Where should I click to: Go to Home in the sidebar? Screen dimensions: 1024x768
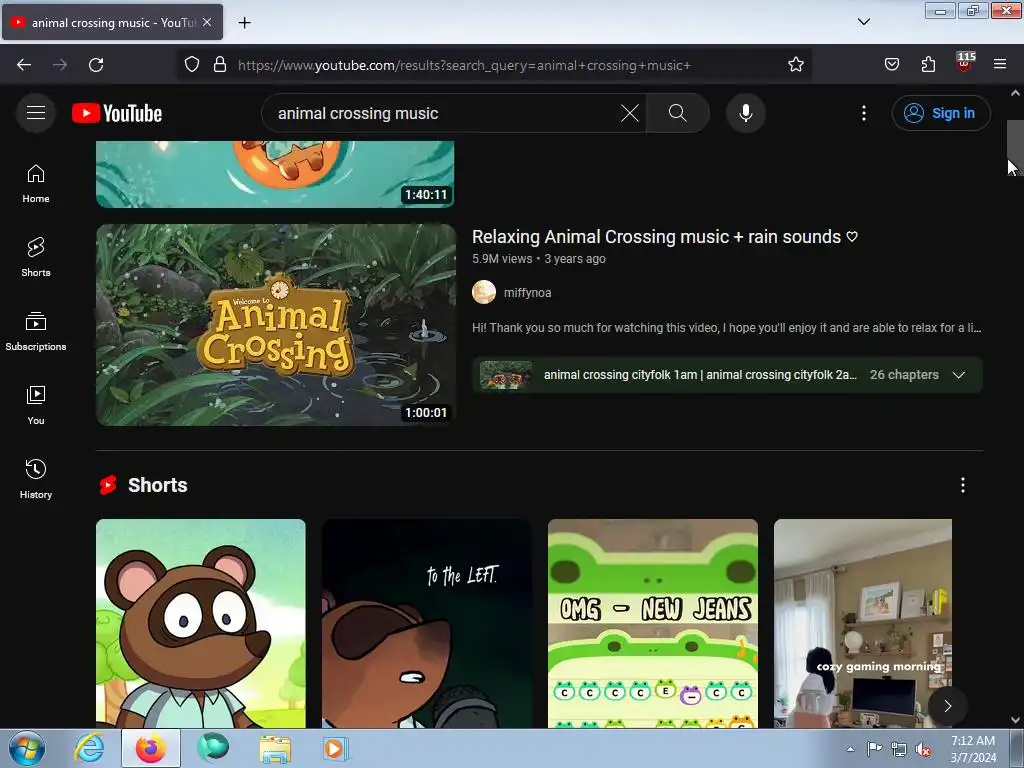(x=36, y=184)
